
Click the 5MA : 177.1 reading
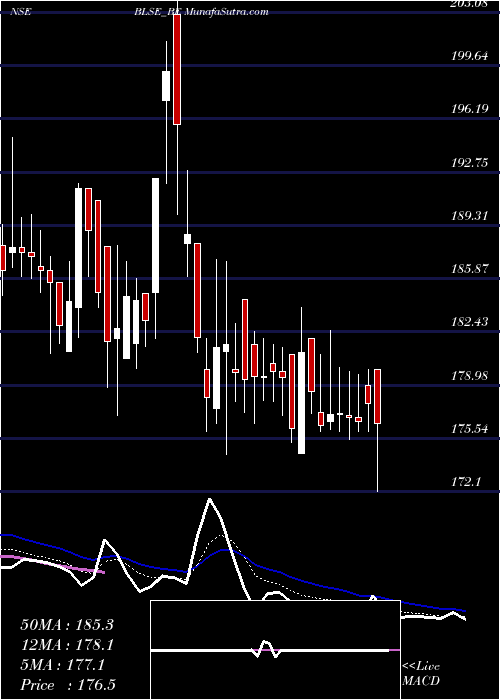click(62, 665)
